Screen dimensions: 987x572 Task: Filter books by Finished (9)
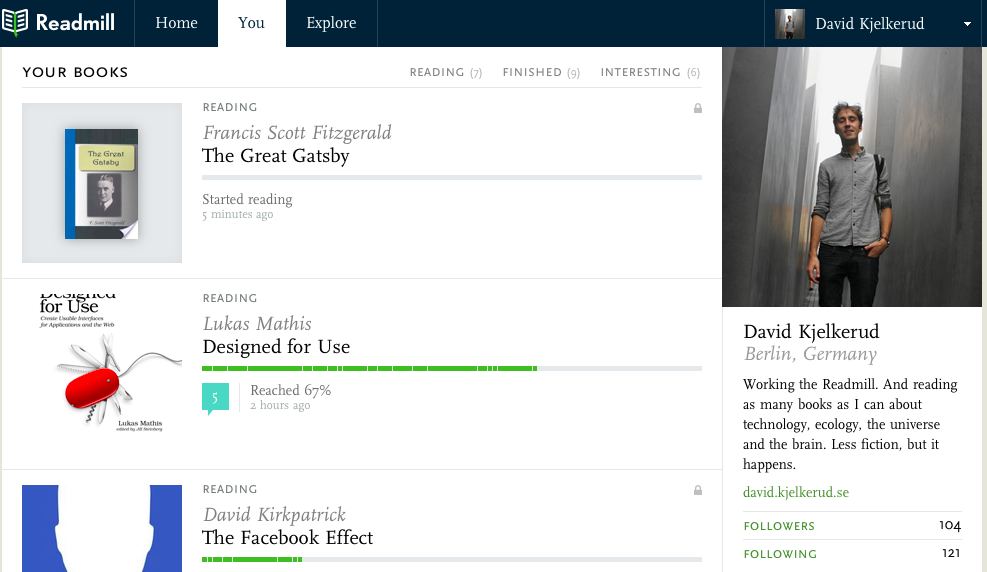(x=541, y=72)
